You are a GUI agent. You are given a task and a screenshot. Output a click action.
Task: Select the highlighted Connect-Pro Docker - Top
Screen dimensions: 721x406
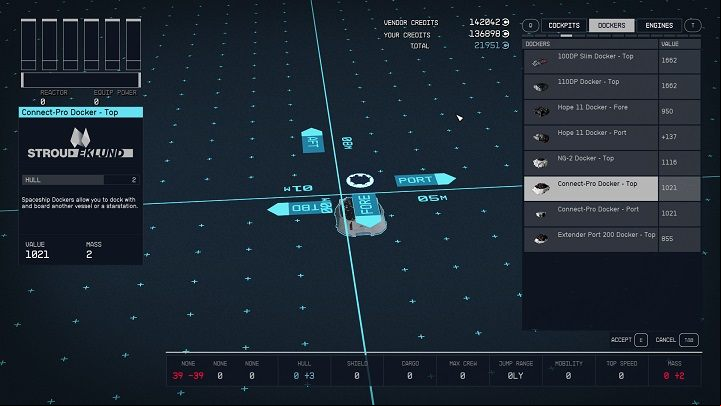pos(612,189)
